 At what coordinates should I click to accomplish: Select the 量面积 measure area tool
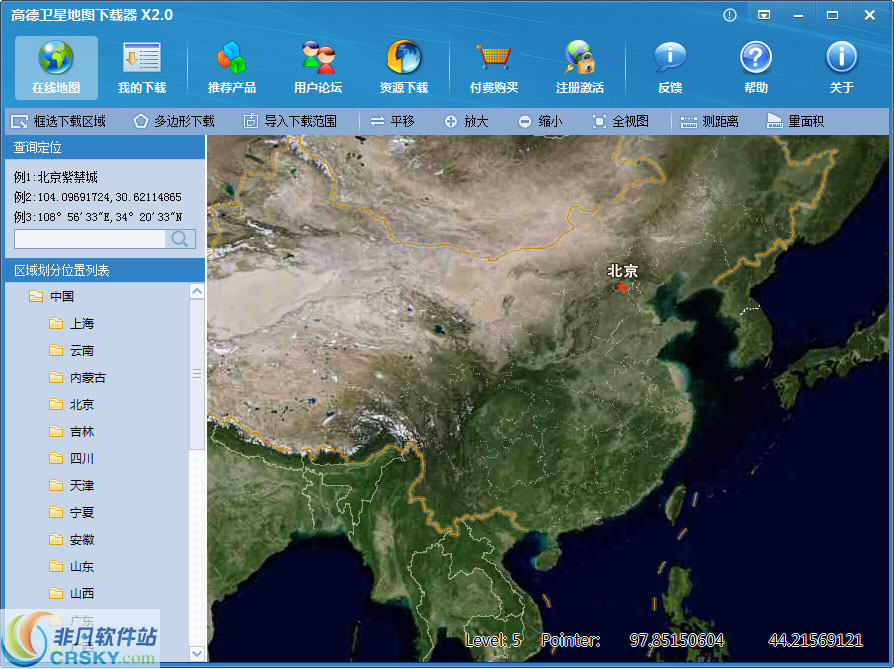click(x=795, y=121)
